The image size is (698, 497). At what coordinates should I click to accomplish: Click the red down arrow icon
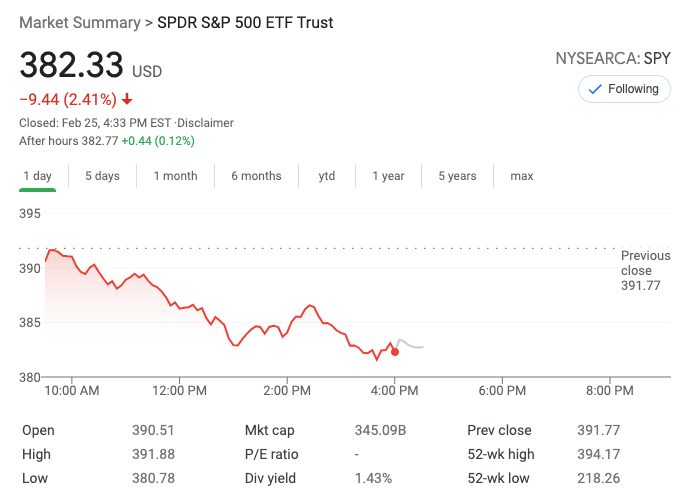[127, 99]
